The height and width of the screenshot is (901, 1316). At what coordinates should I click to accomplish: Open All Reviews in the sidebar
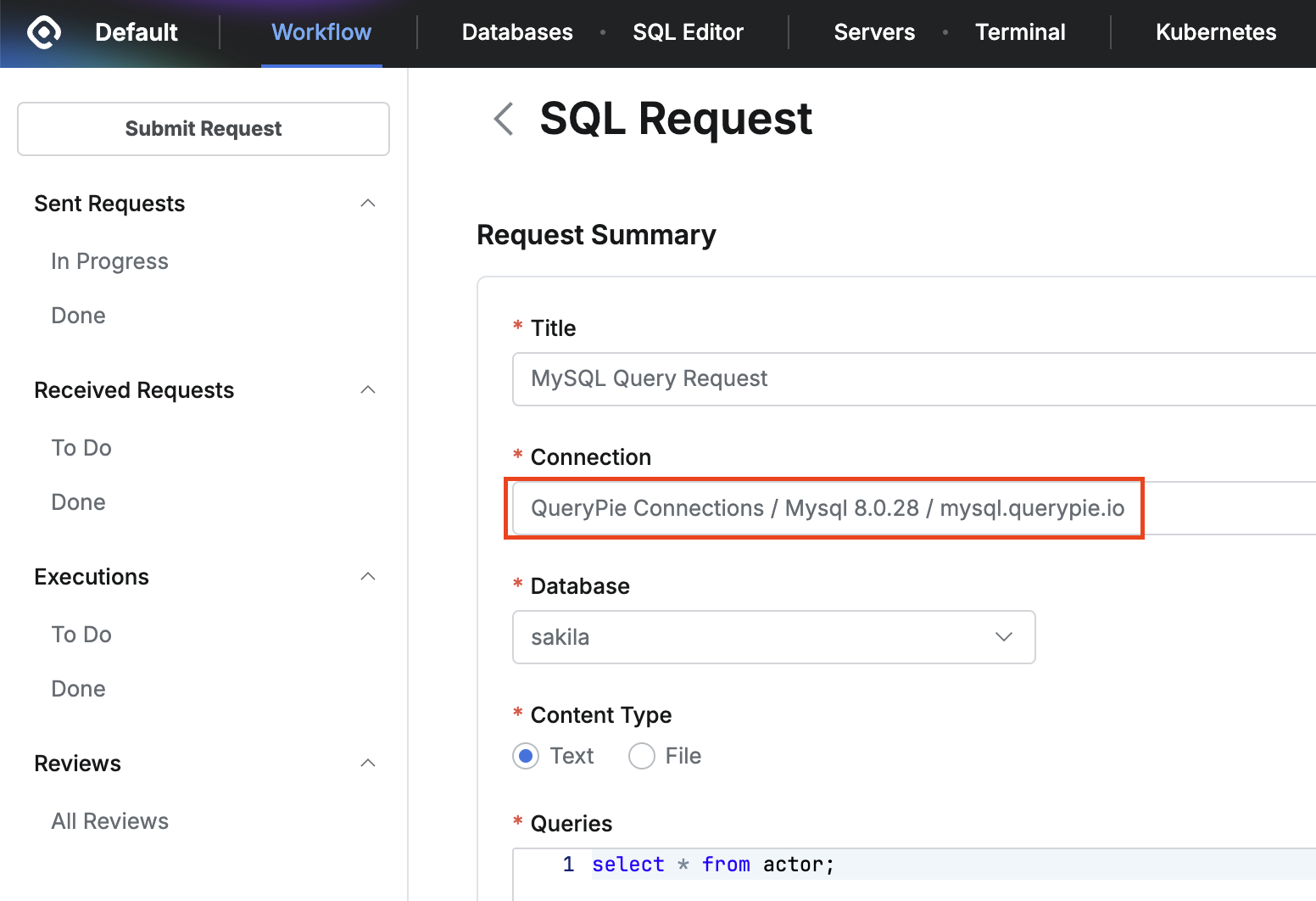tap(109, 821)
